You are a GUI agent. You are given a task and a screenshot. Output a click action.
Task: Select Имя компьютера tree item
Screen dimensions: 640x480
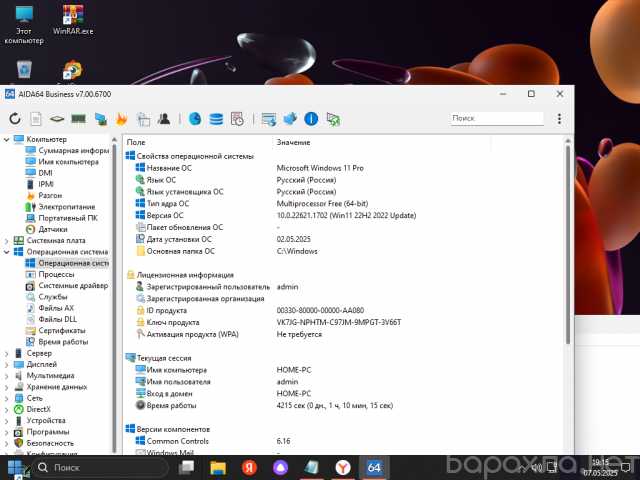62,162
